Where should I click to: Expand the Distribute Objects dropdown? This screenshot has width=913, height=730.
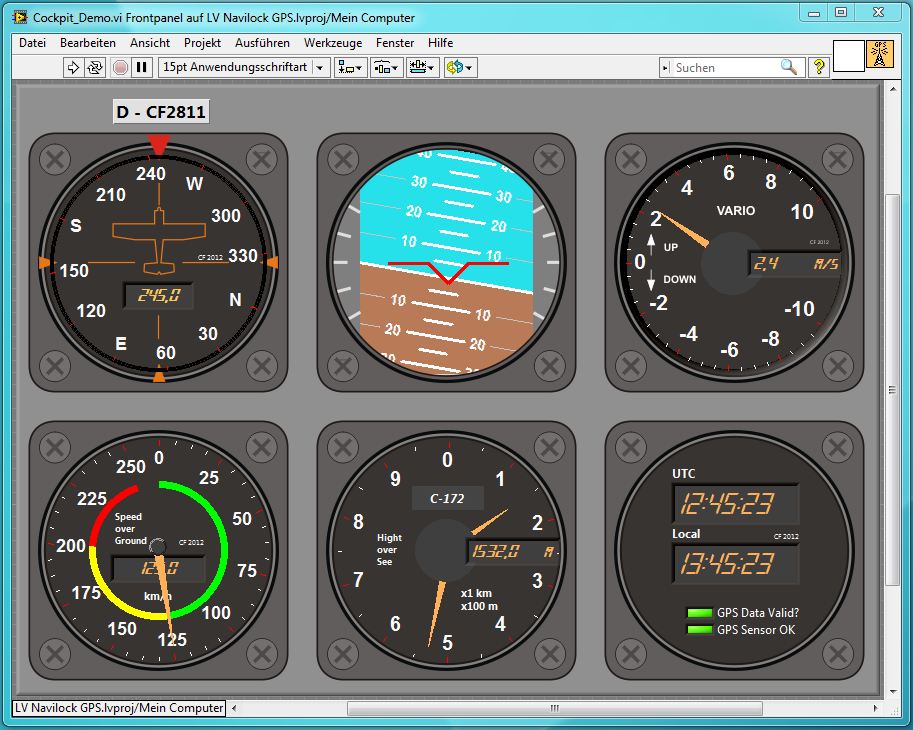tap(386, 67)
